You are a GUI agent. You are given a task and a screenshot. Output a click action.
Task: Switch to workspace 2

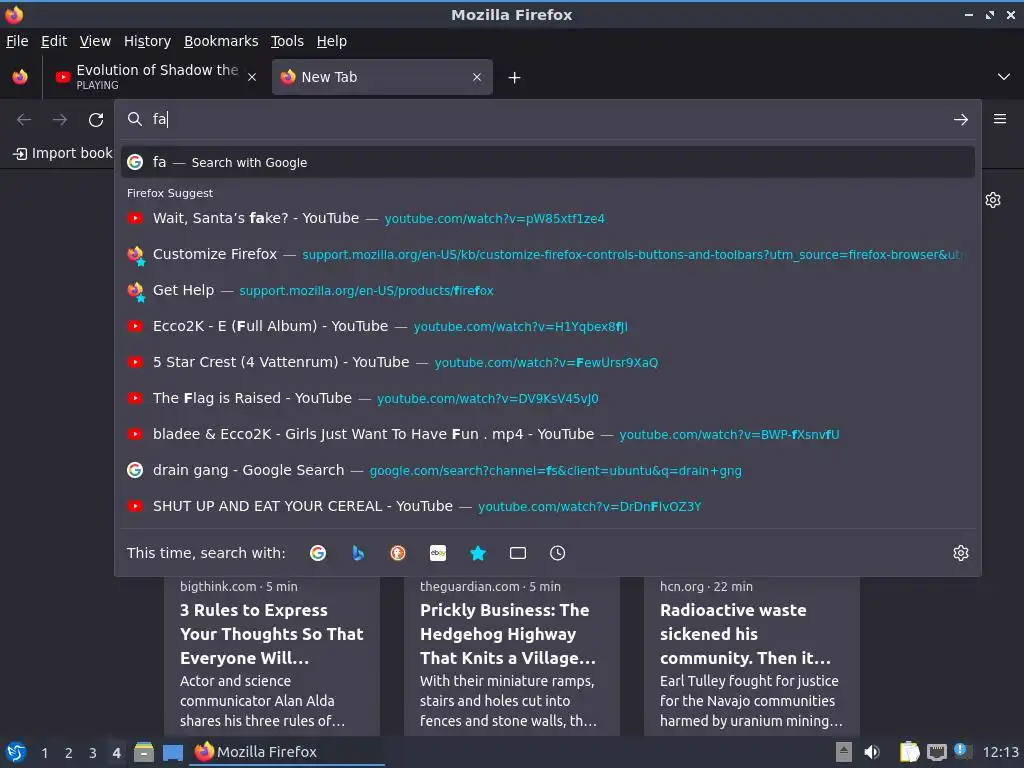(69, 753)
